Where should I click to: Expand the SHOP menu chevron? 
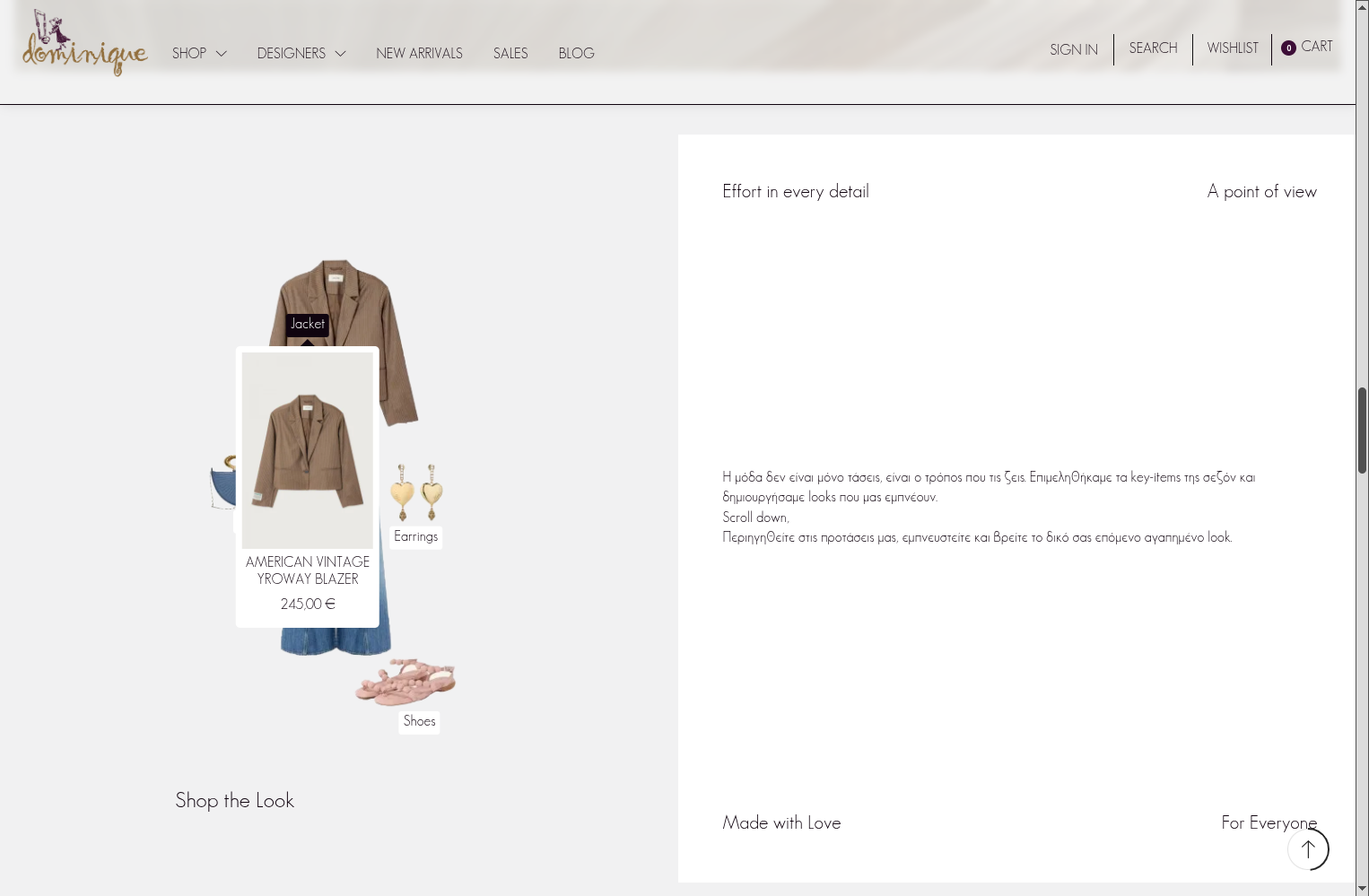(222, 54)
